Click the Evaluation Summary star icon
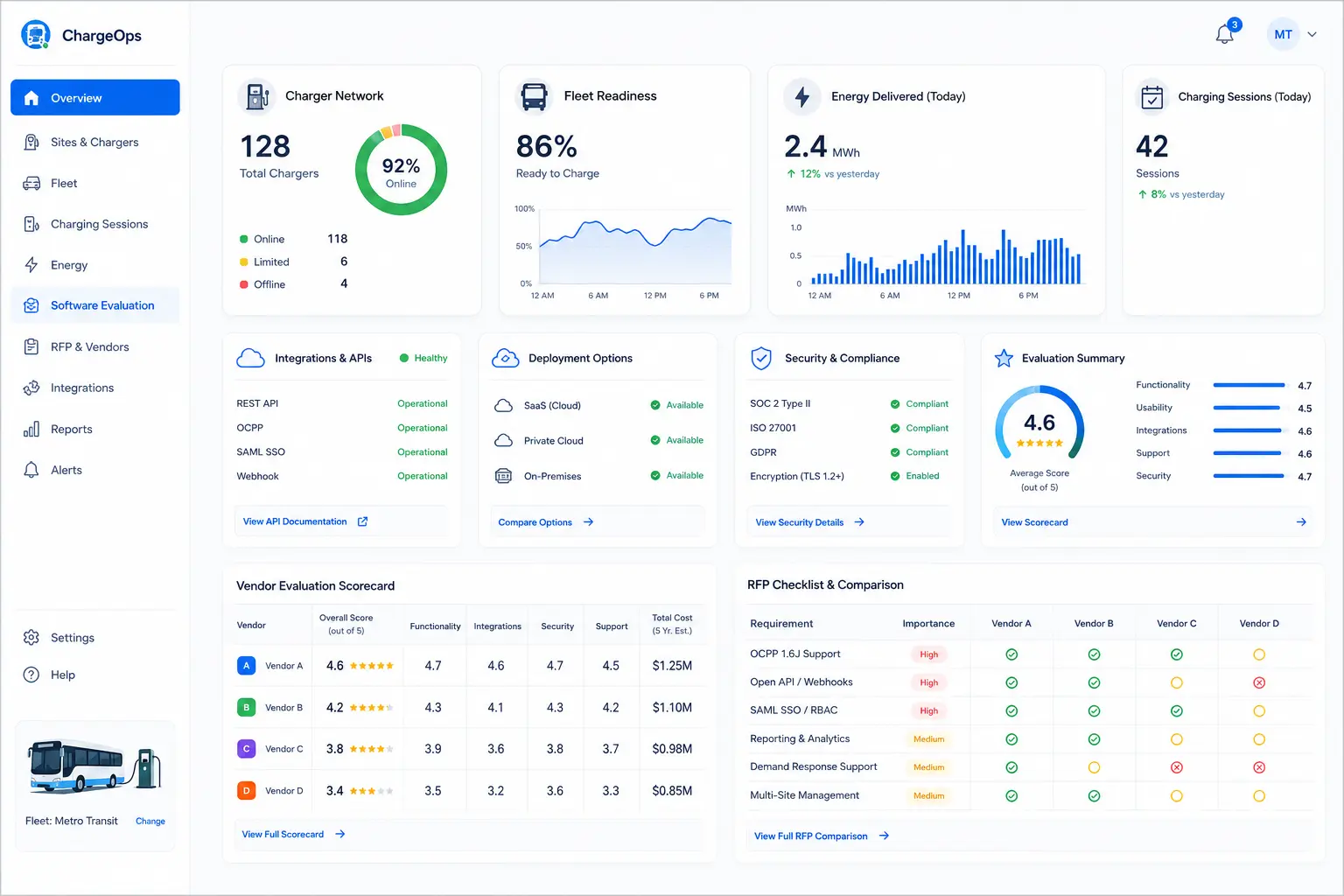The height and width of the screenshot is (896, 1344). [1004, 358]
